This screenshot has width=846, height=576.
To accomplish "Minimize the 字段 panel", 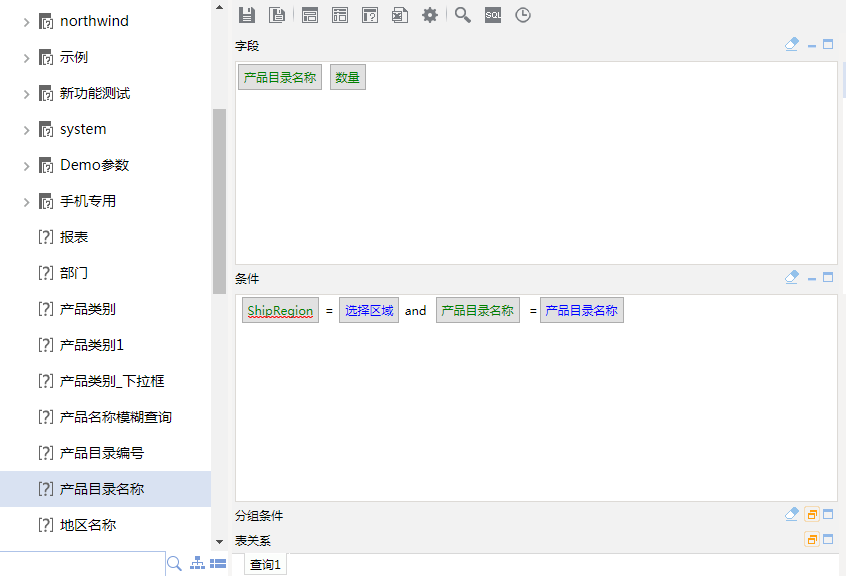I will click(811, 46).
